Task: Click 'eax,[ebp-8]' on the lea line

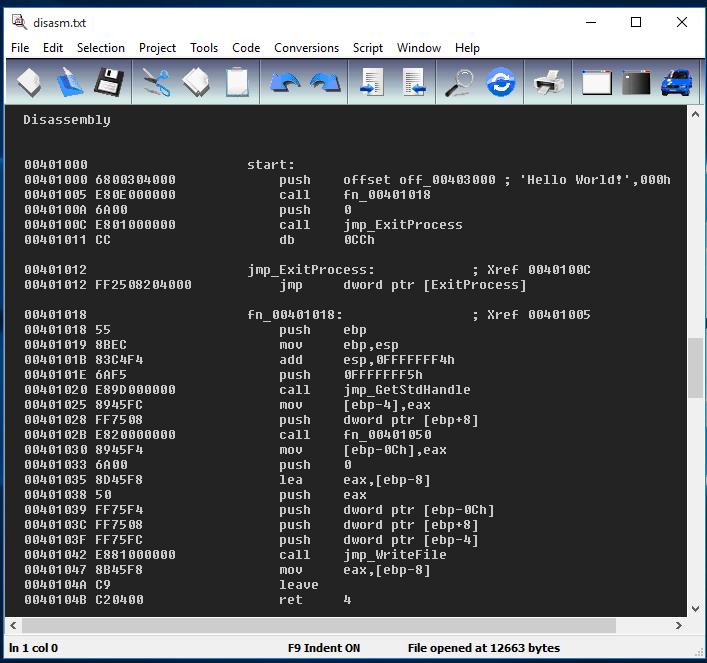Action: 387,480
